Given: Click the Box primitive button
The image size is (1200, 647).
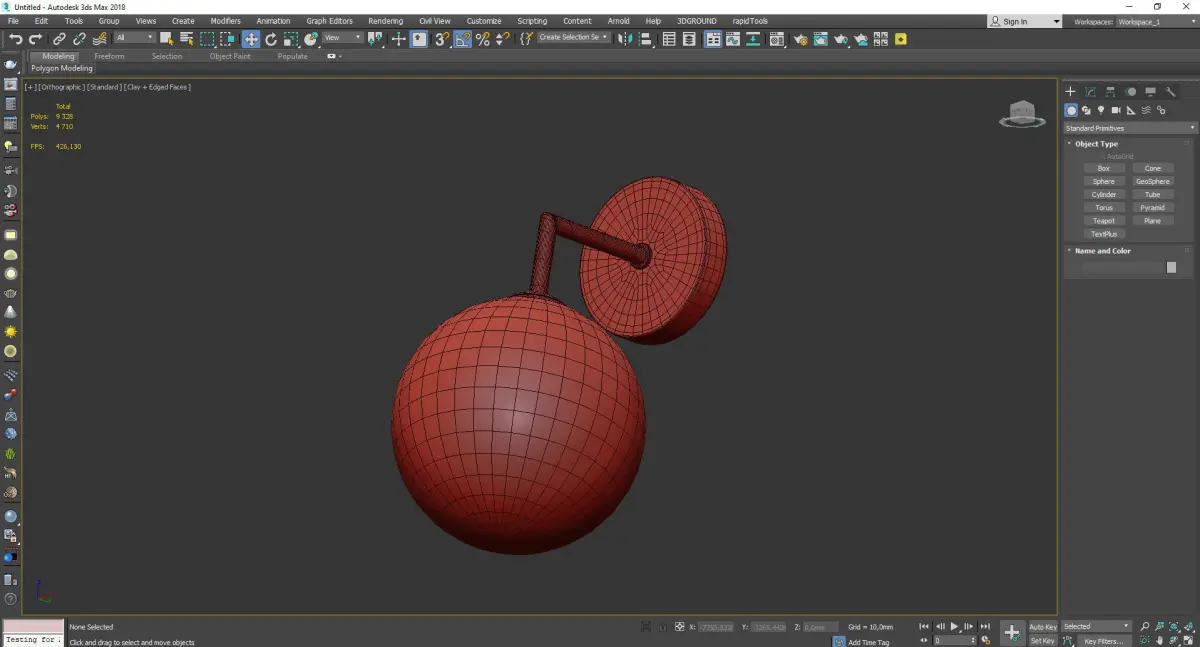Looking at the screenshot, I should 1104,168.
